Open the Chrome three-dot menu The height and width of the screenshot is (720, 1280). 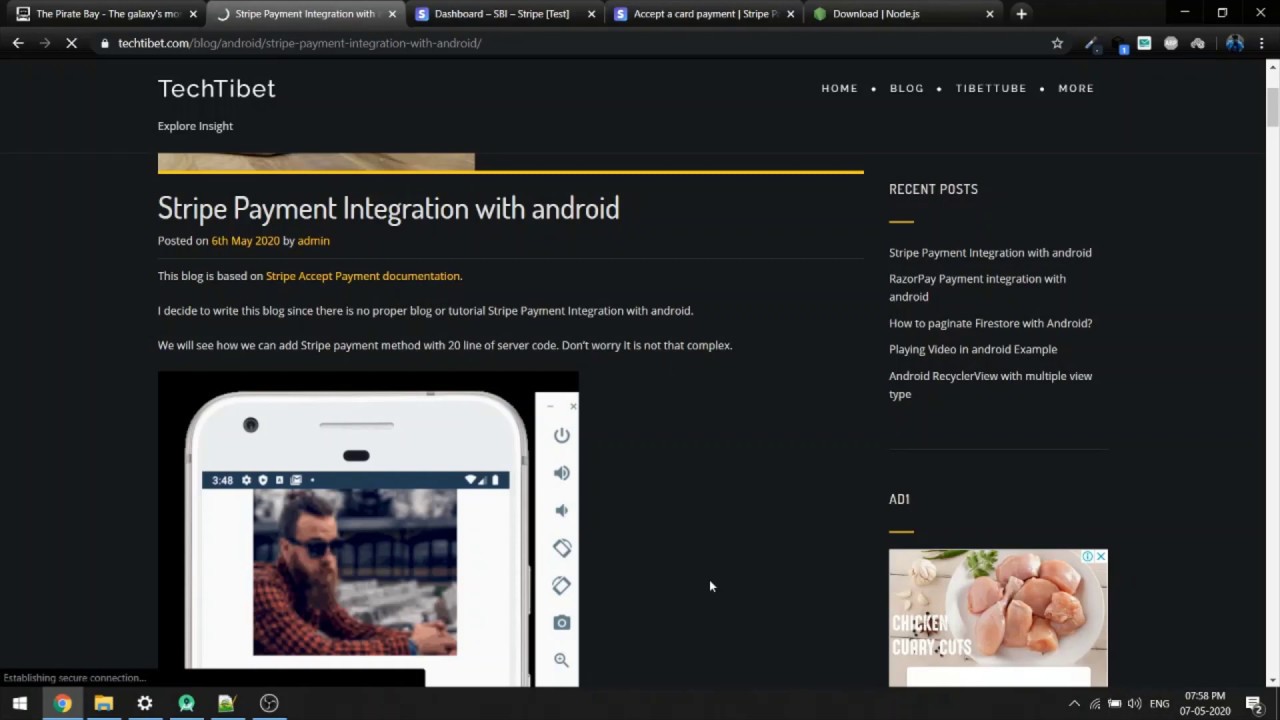click(x=1261, y=43)
